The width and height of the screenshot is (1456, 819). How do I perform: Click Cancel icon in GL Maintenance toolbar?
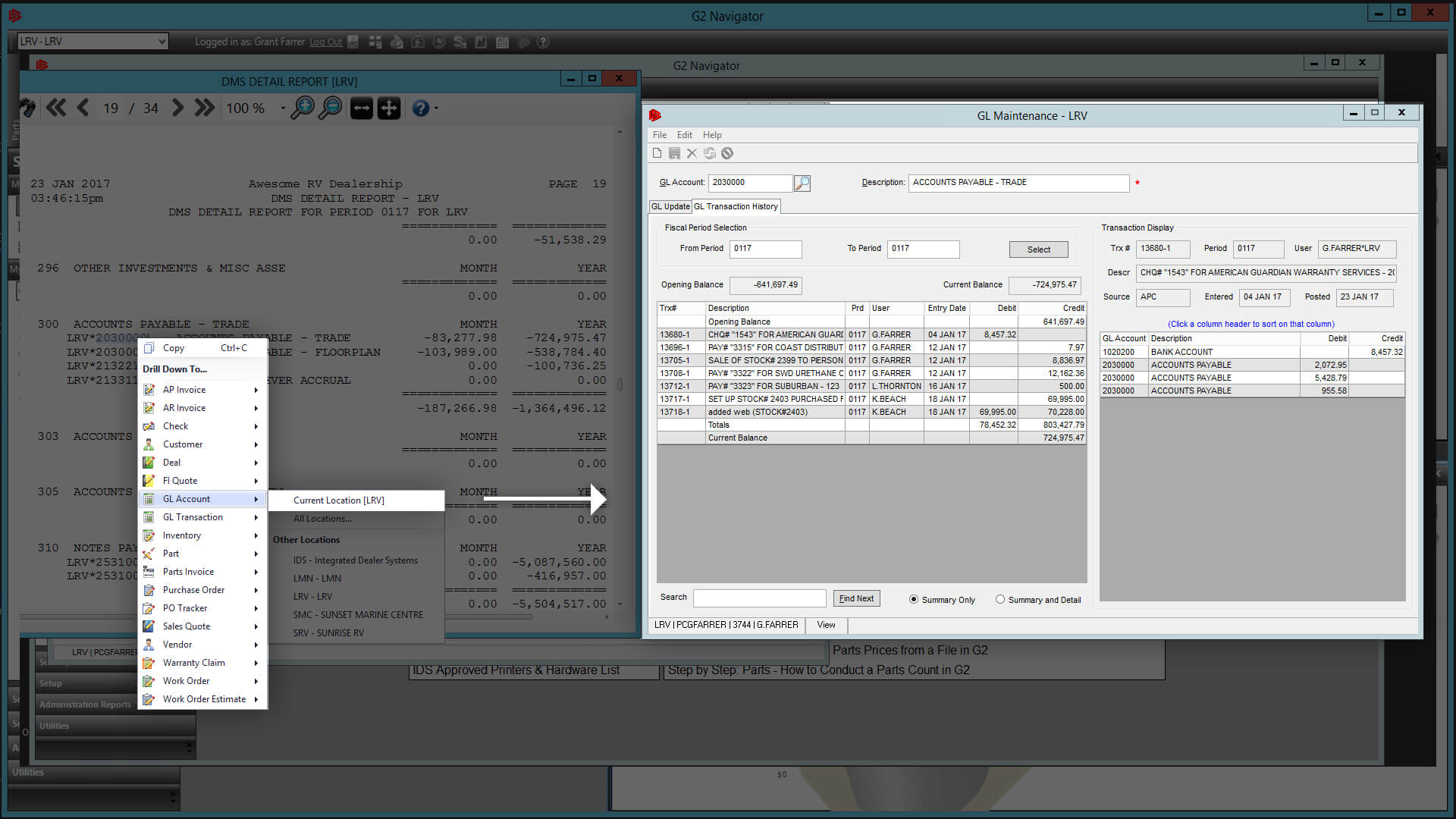[x=727, y=153]
